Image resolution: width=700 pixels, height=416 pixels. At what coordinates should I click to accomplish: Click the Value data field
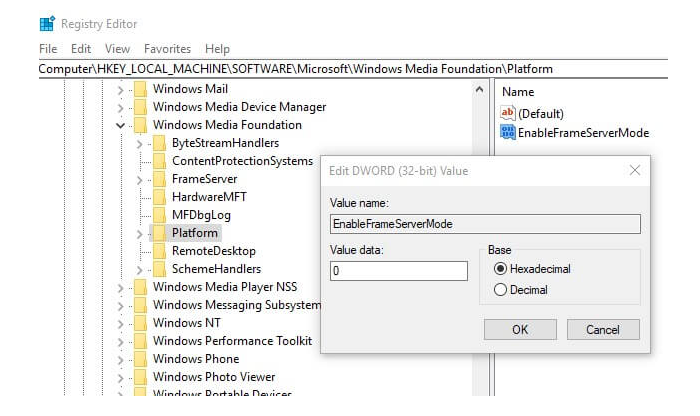coord(399,271)
